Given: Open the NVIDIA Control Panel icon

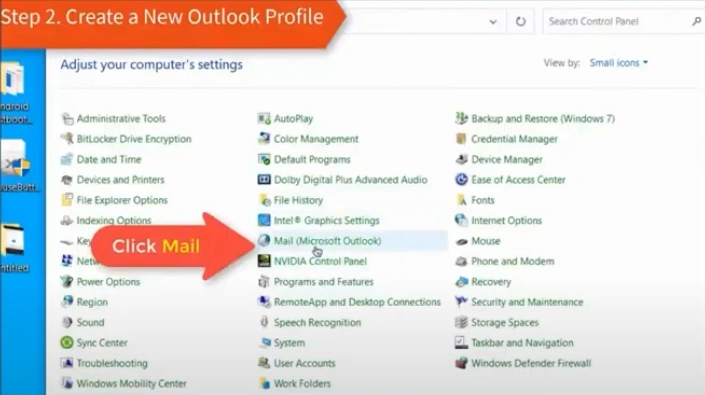Looking at the screenshot, I should tap(264, 261).
